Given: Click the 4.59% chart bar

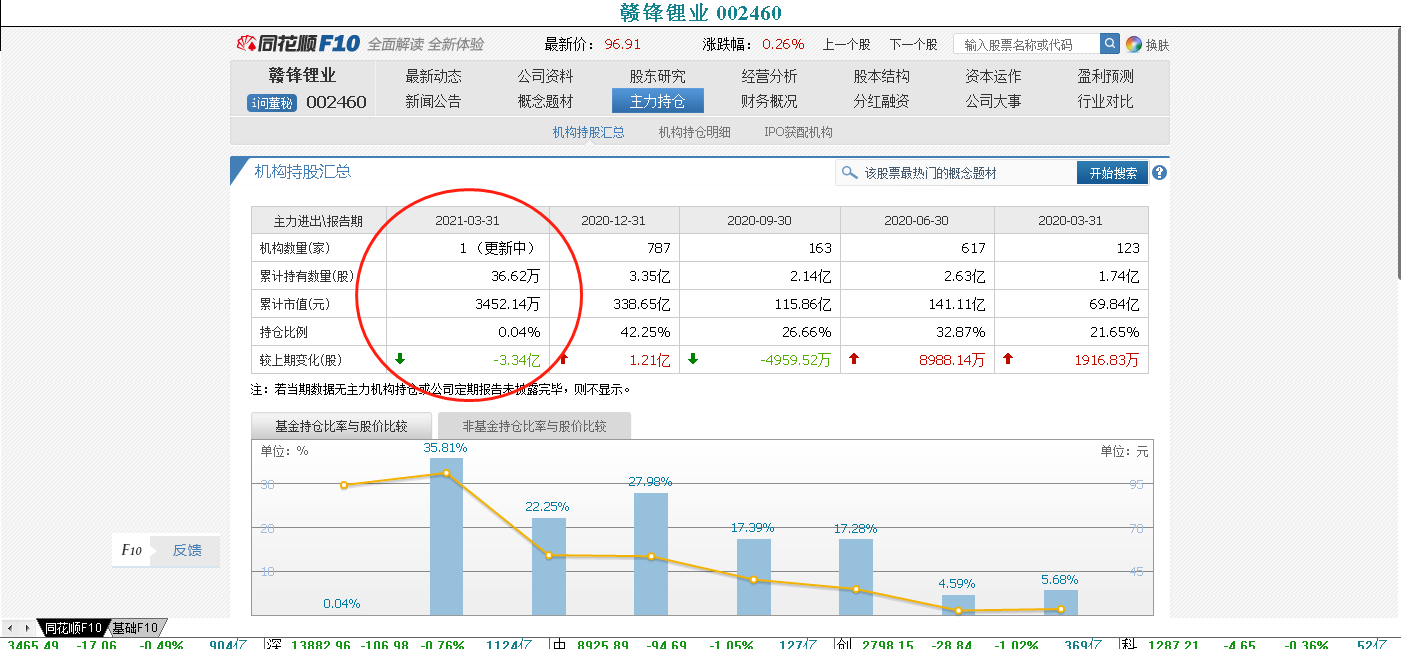Looking at the screenshot, I should [958, 605].
